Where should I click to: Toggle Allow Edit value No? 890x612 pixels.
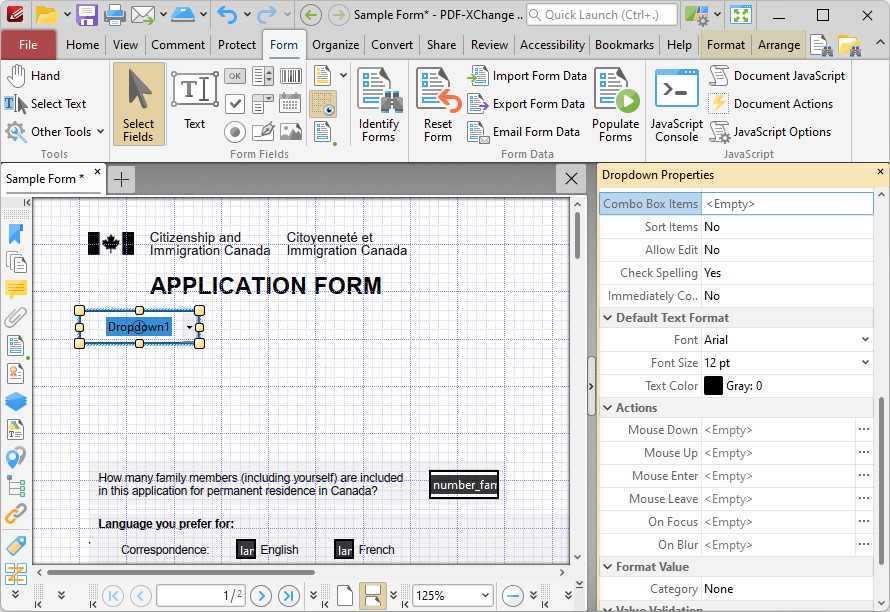787,250
